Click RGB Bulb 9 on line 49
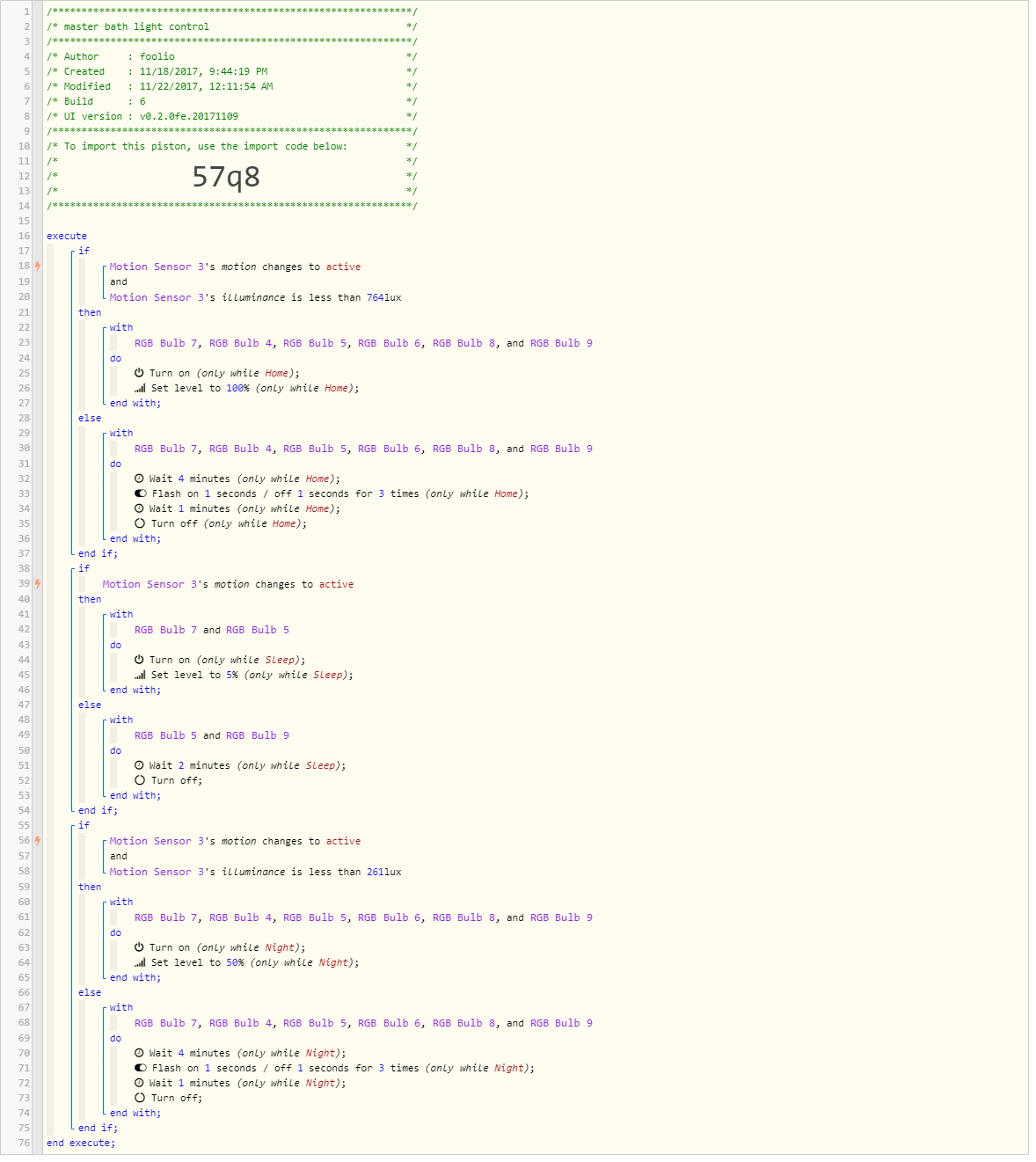This screenshot has height=1162, width=1036. [x=258, y=735]
